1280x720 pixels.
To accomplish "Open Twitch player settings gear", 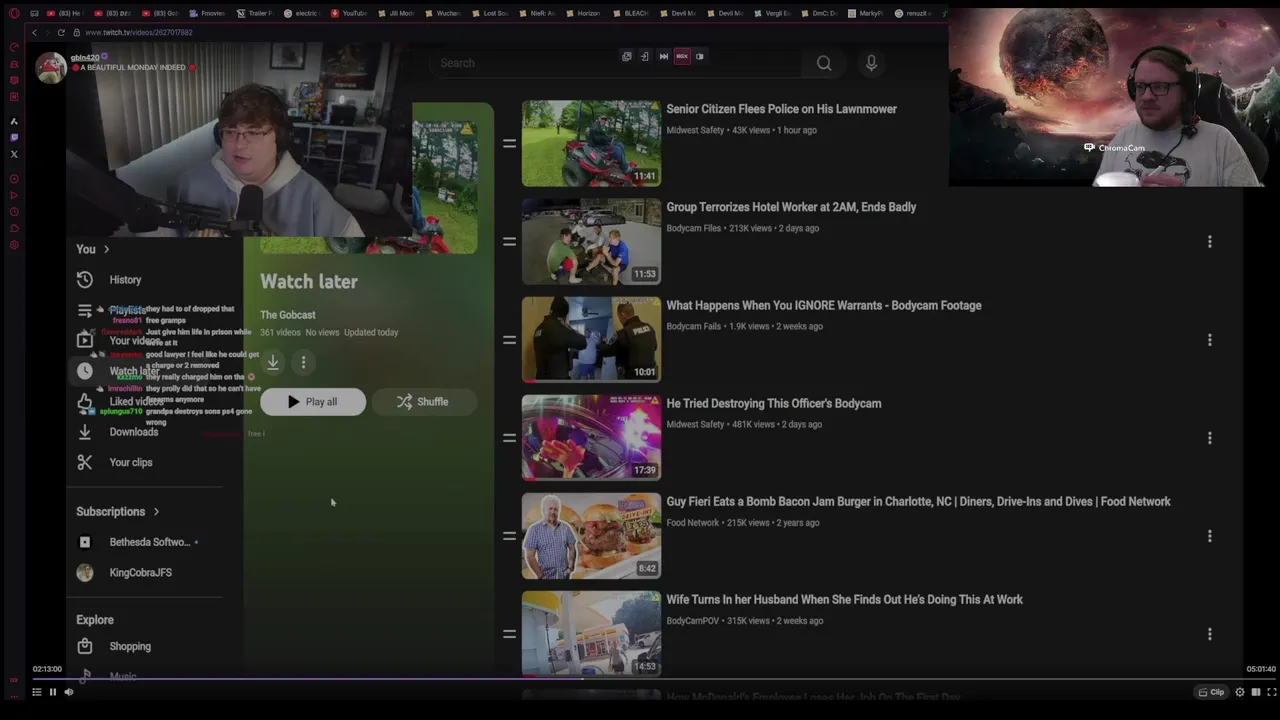I will [1239, 692].
